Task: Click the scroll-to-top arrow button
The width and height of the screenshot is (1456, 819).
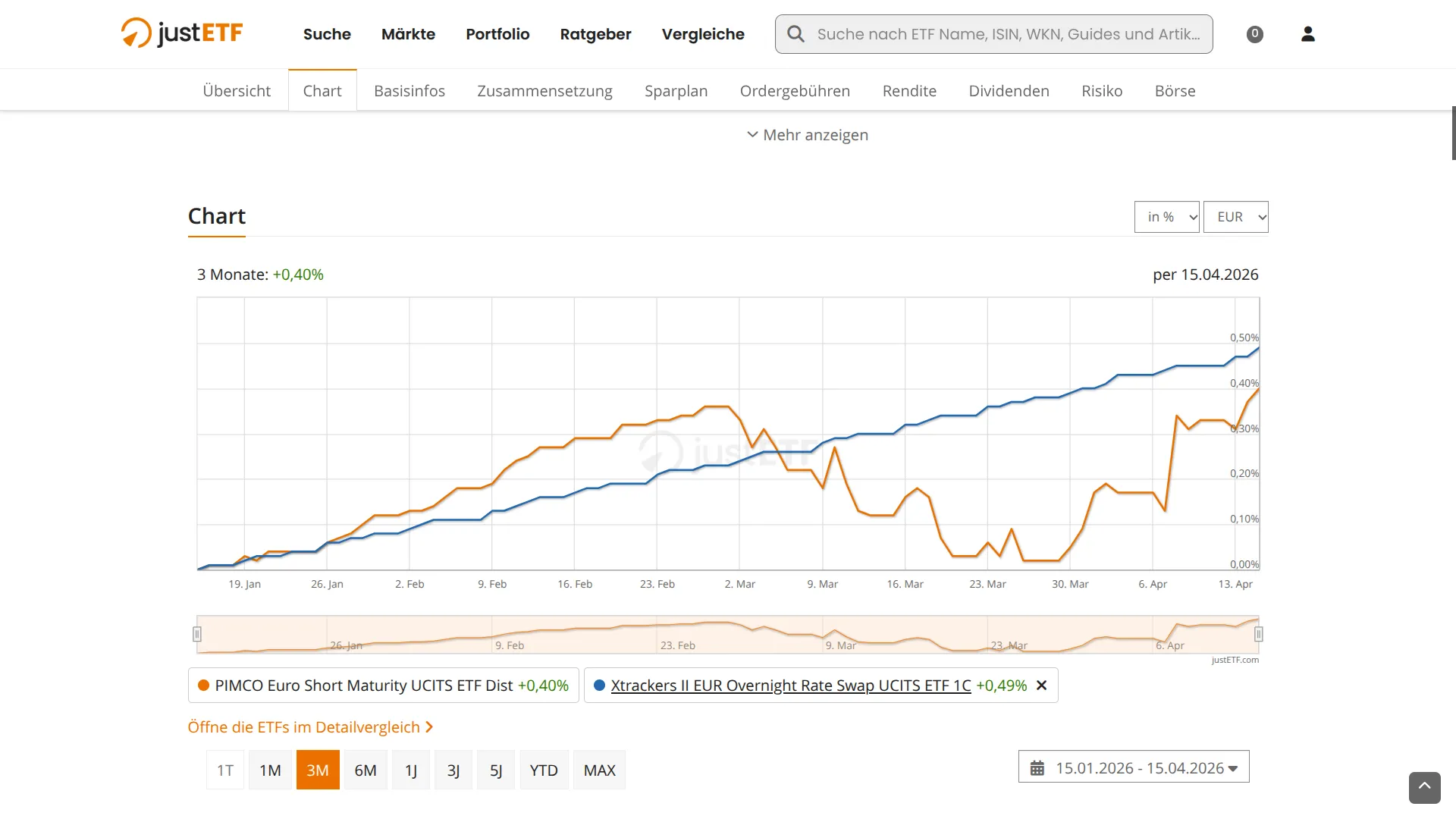Action: [1424, 788]
